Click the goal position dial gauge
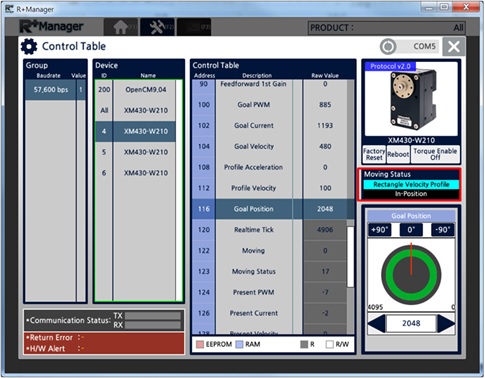This screenshot has width=485, height=378. click(x=411, y=275)
